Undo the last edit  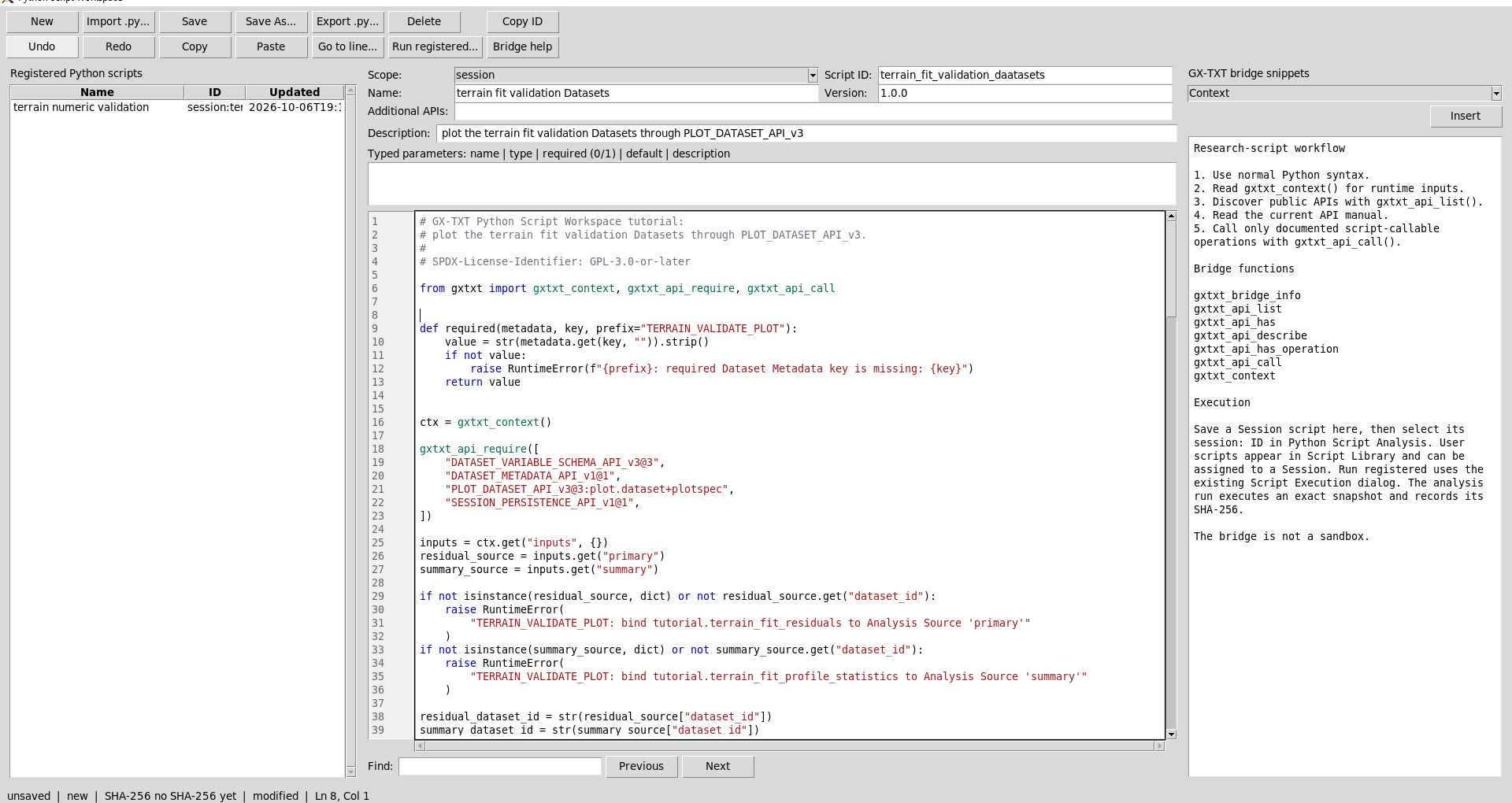coord(43,47)
